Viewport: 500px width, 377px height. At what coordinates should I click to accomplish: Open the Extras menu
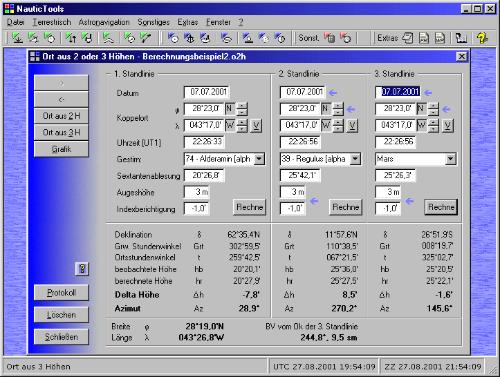(x=188, y=22)
